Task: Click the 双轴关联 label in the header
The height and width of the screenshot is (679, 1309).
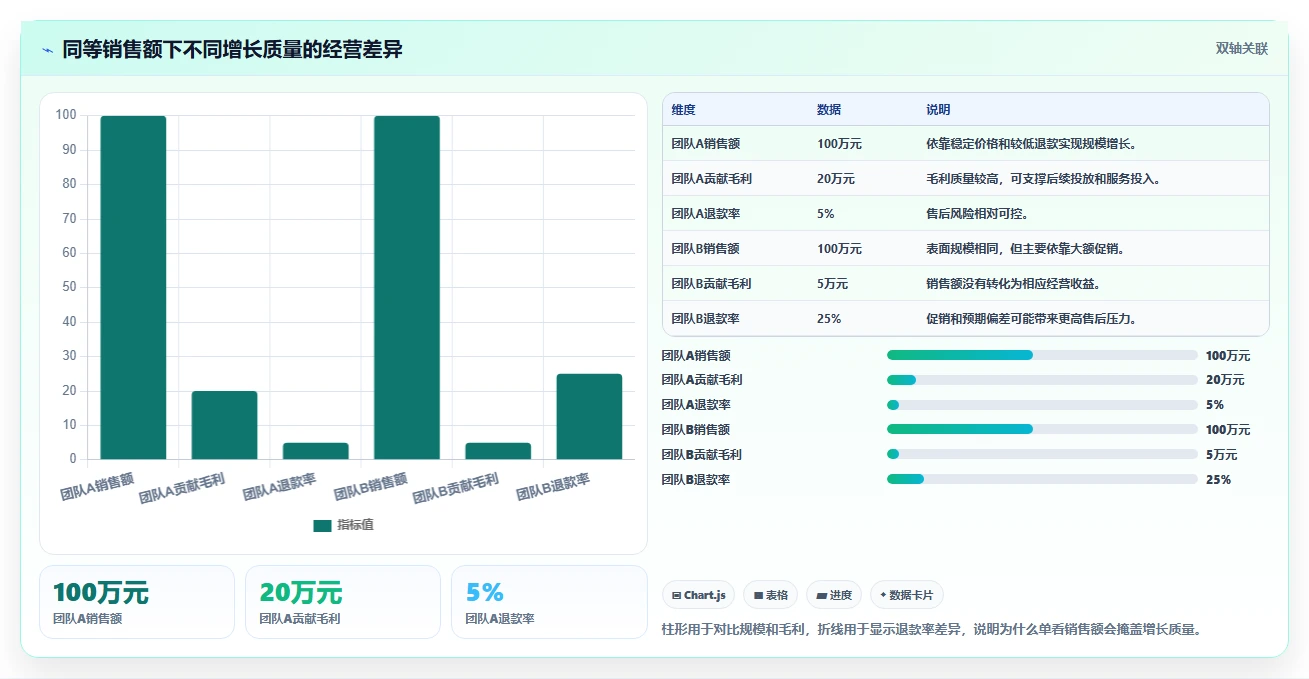Action: tap(1242, 49)
